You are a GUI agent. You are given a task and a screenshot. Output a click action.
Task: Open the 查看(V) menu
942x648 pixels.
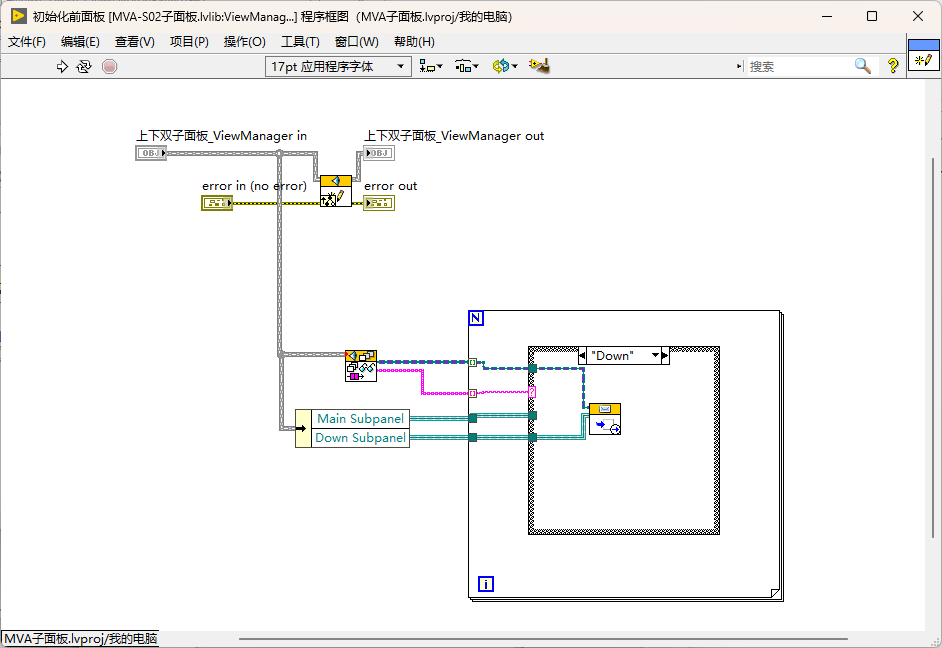[135, 41]
